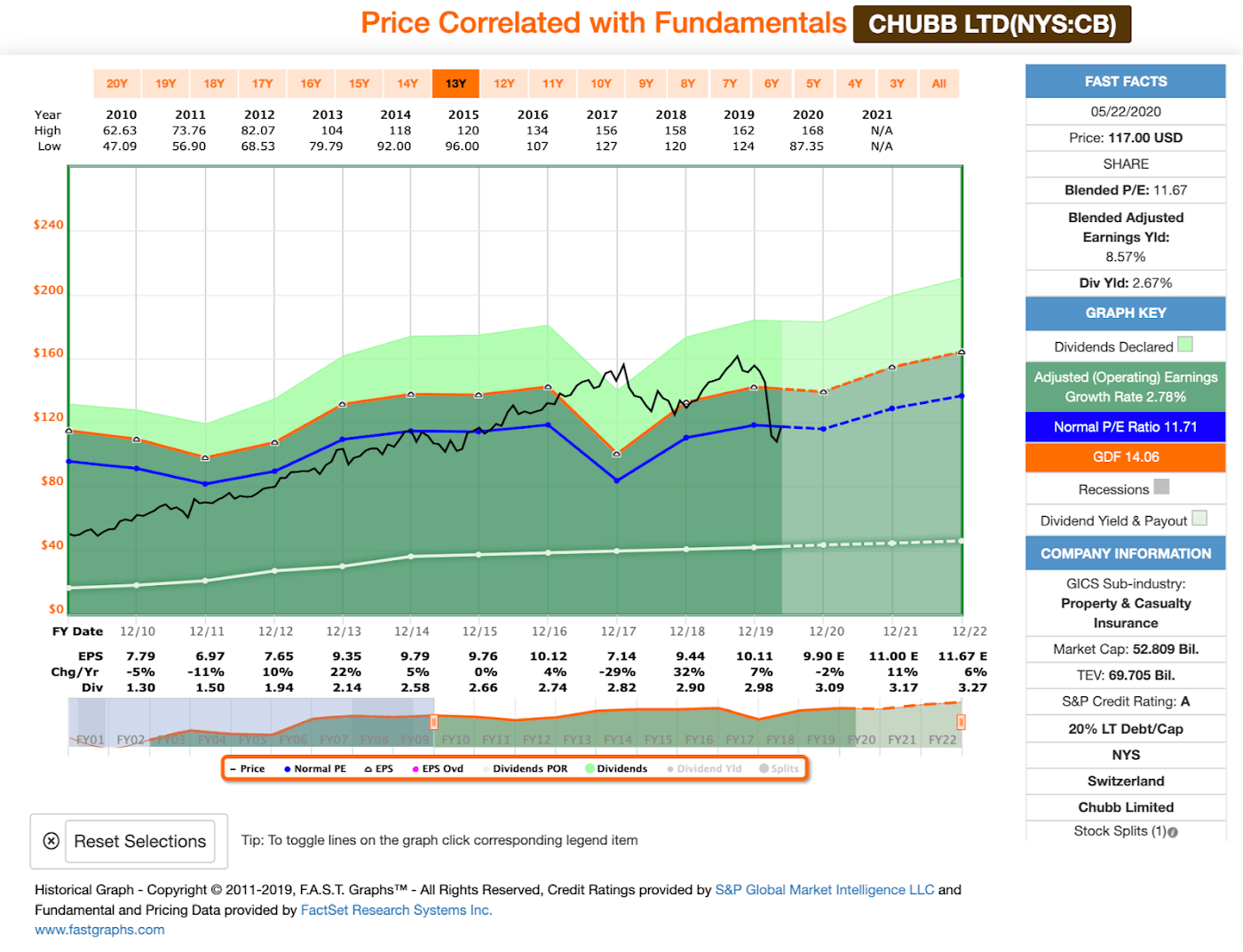The image size is (1243, 952).
Task: Select the 20Y time range tab
Action: 117,83
